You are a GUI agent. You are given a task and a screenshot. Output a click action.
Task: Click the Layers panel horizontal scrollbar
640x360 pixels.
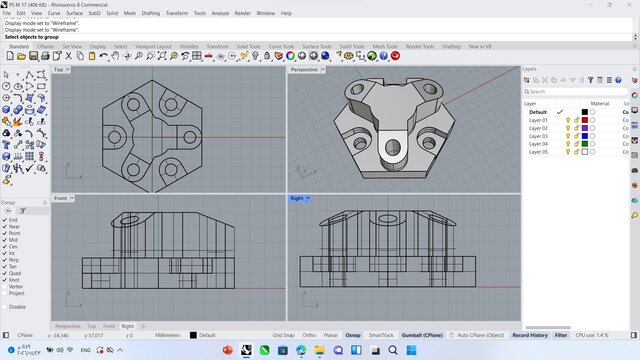(548, 327)
